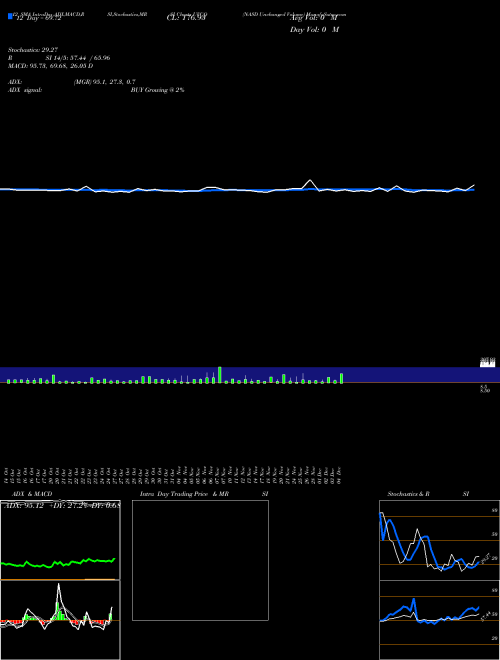Click the 'ADX: 95.12' readout in ADX panel

click(x=22, y=505)
